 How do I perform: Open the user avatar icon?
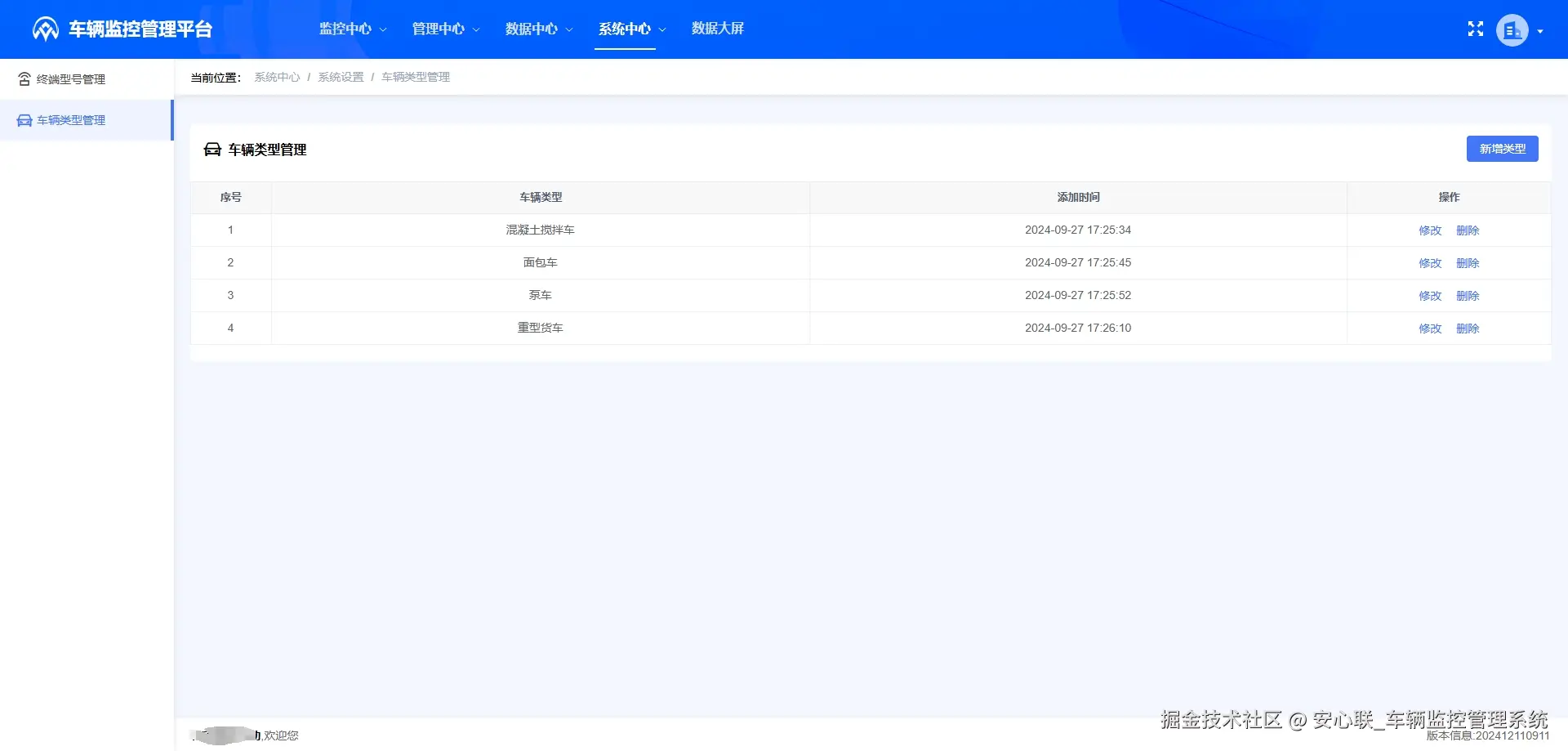[1512, 29]
